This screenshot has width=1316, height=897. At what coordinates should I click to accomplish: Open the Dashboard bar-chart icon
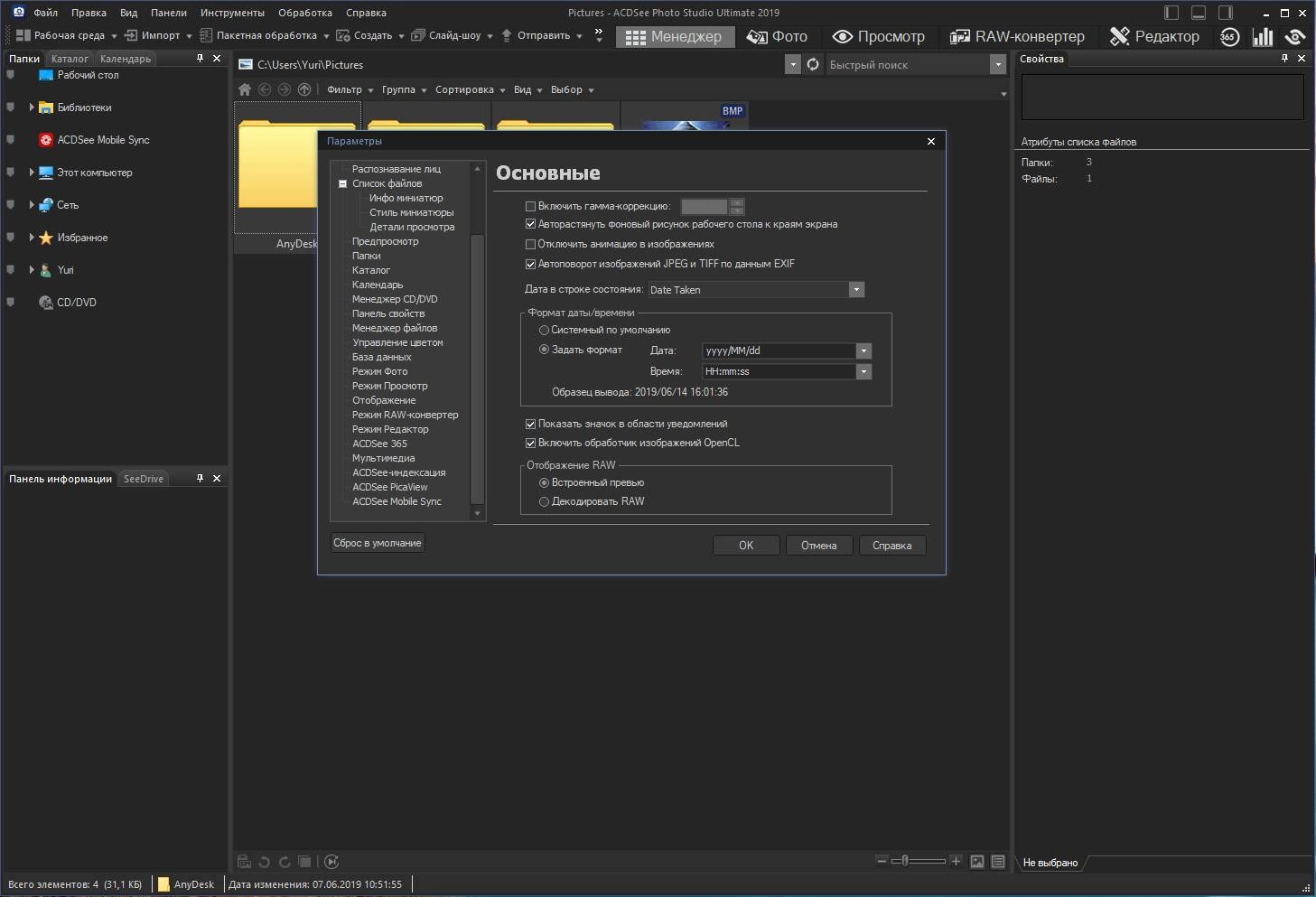pyautogui.click(x=1263, y=36)
